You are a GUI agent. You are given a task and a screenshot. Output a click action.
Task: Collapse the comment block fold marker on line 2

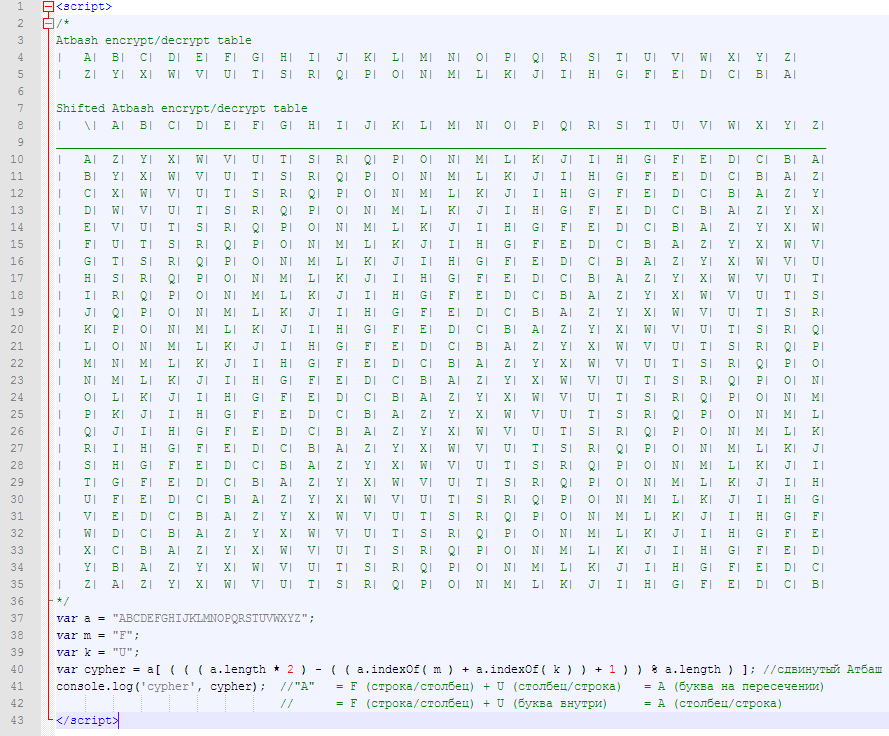[x=49, y=24]
